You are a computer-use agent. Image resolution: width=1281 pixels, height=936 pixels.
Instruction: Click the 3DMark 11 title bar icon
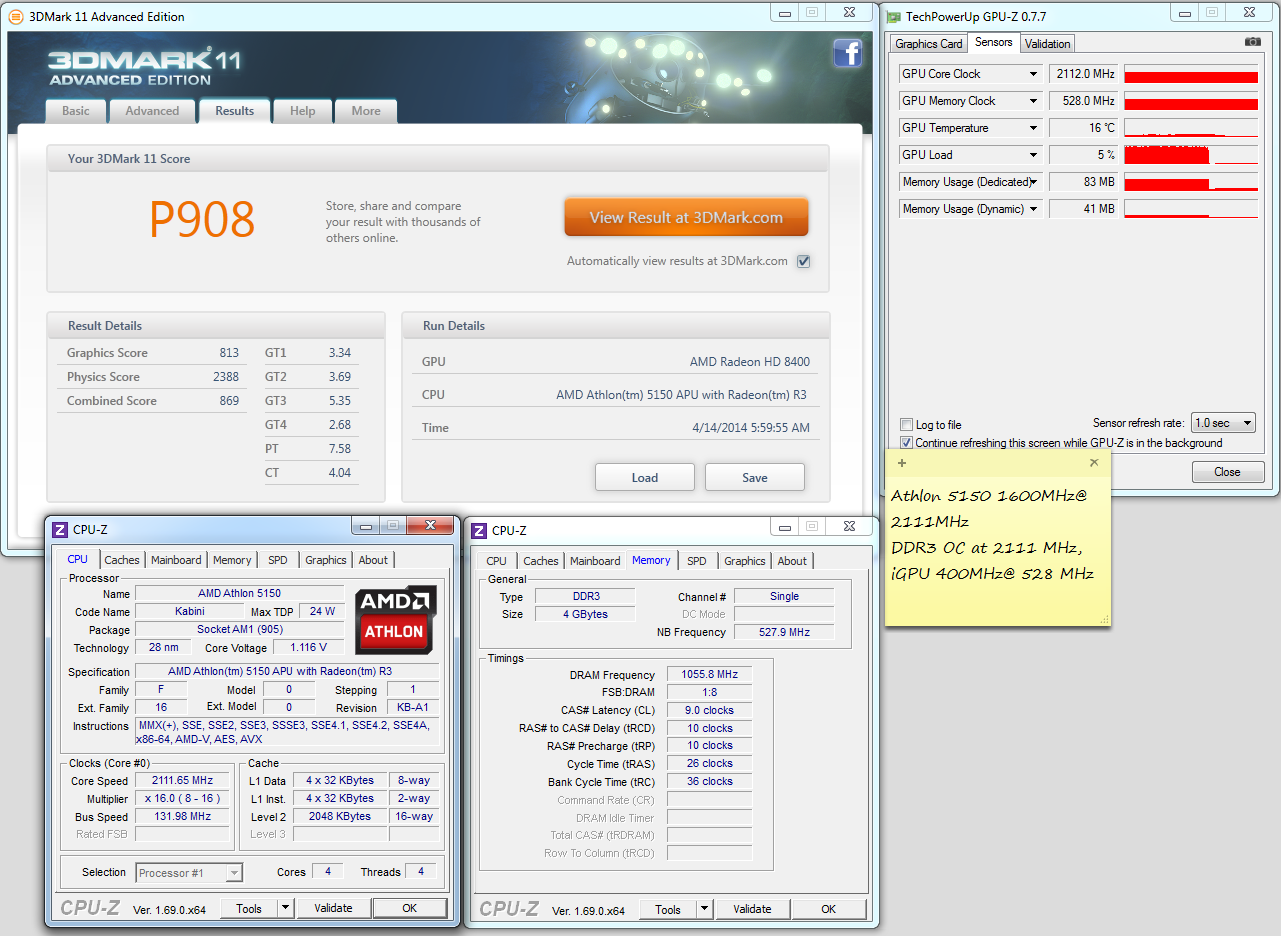pyautogui.click(x=15, y=16)
